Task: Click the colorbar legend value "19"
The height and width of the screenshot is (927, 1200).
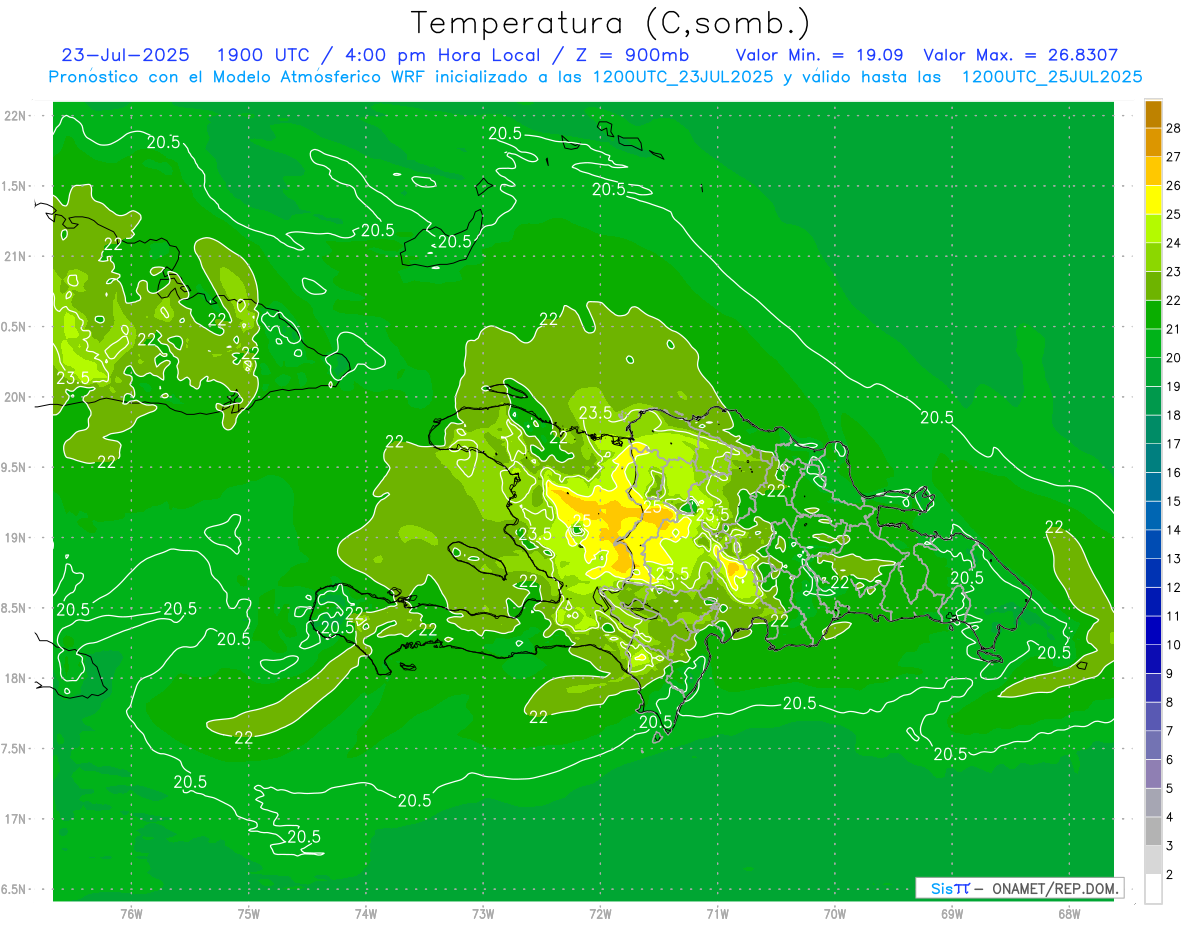Action: pos(1174,386)
